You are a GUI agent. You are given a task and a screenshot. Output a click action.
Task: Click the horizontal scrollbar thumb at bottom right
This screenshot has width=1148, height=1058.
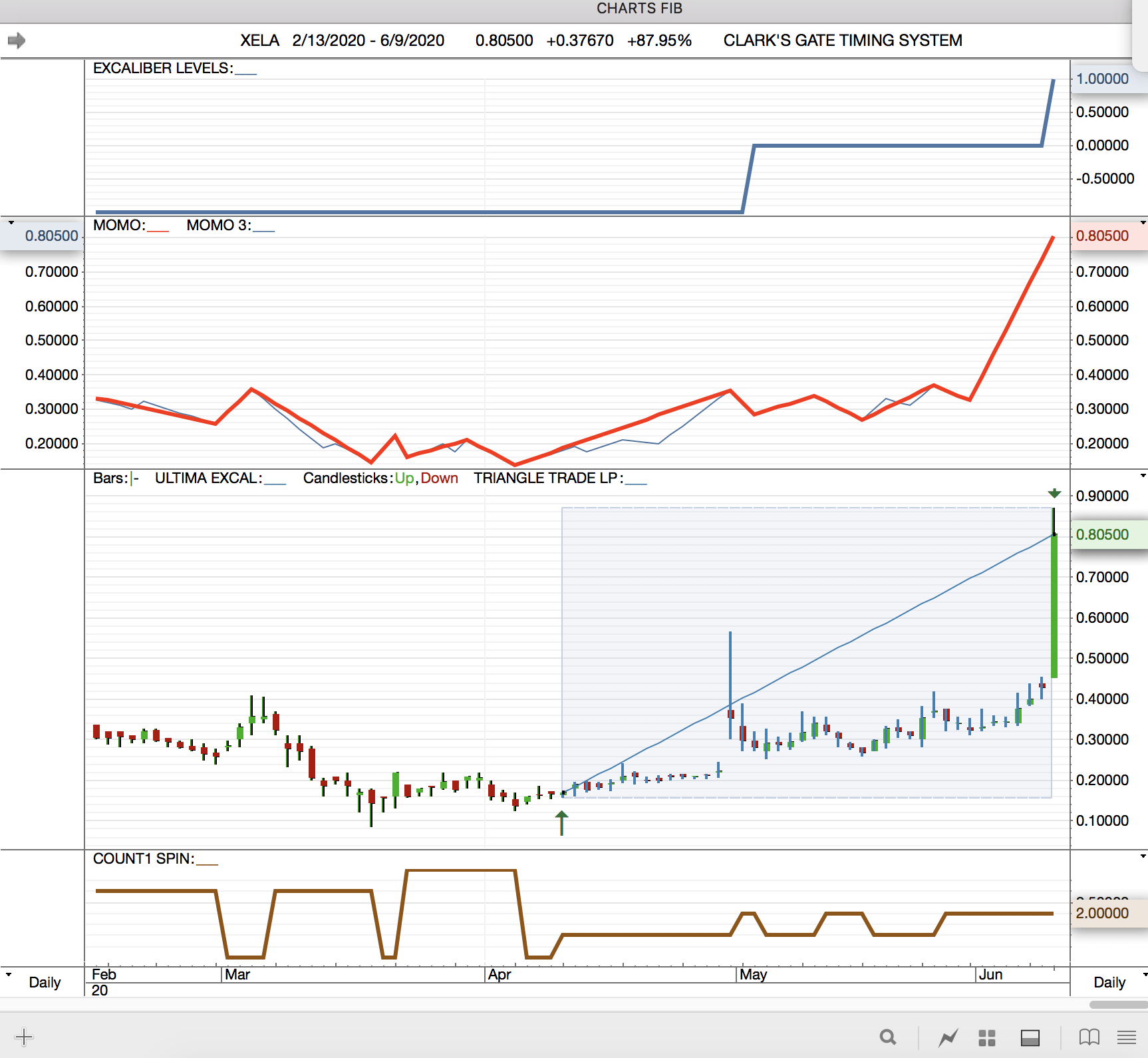point(1119,1005)
